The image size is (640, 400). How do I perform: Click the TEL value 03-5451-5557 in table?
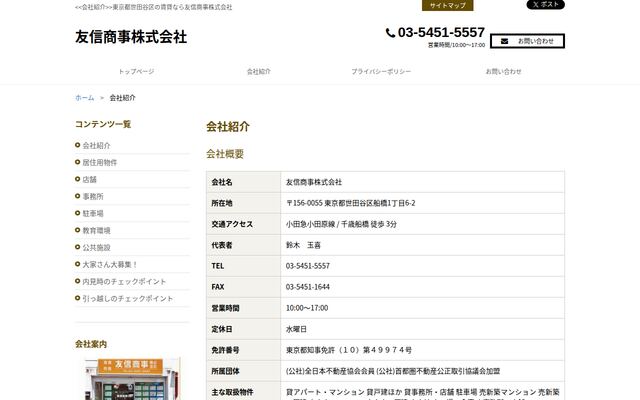307,266
